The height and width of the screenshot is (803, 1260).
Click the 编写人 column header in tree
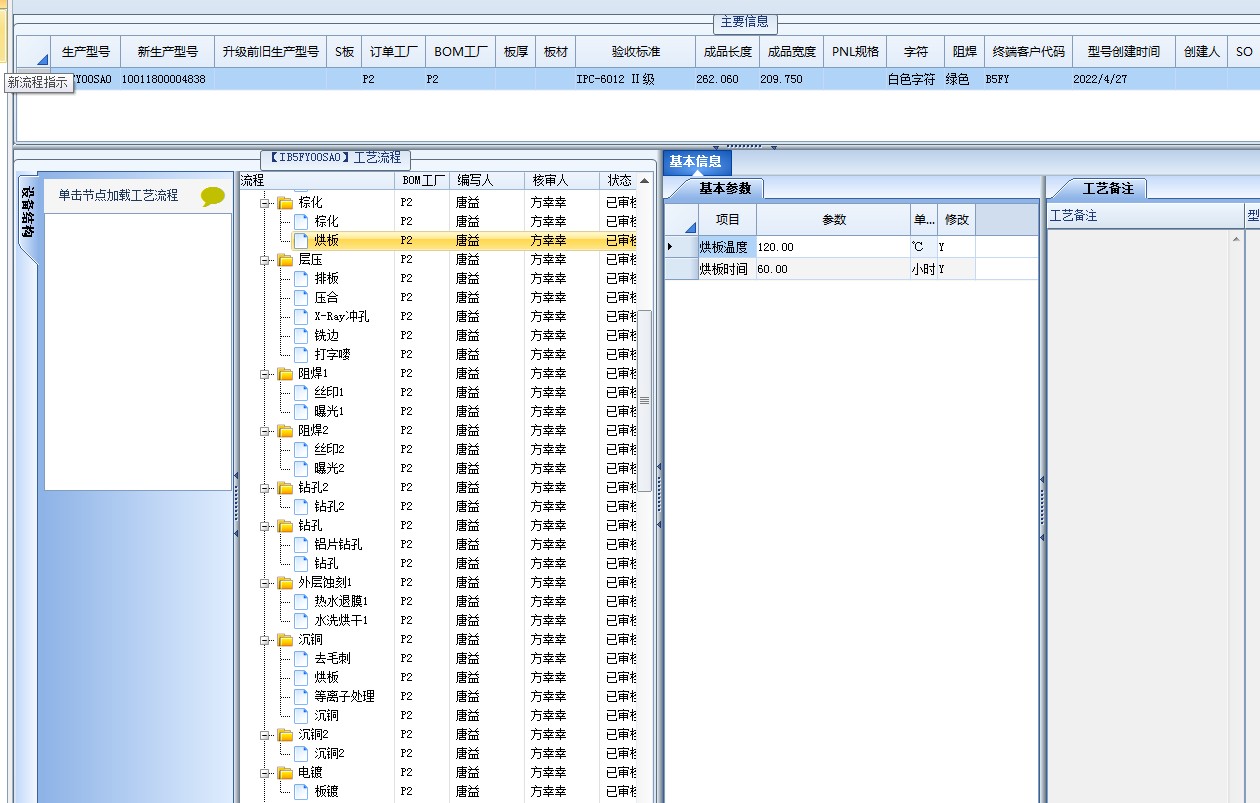486,181
